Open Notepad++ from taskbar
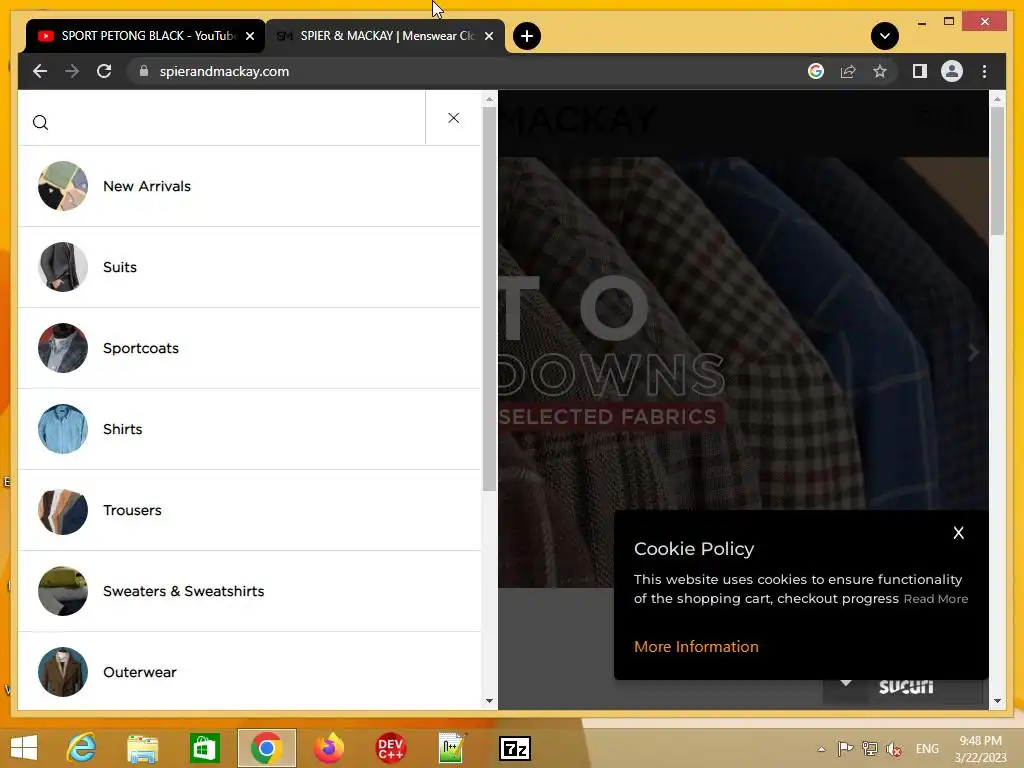This screenshot has width=1024, height=768. click(x=452, y=748)
